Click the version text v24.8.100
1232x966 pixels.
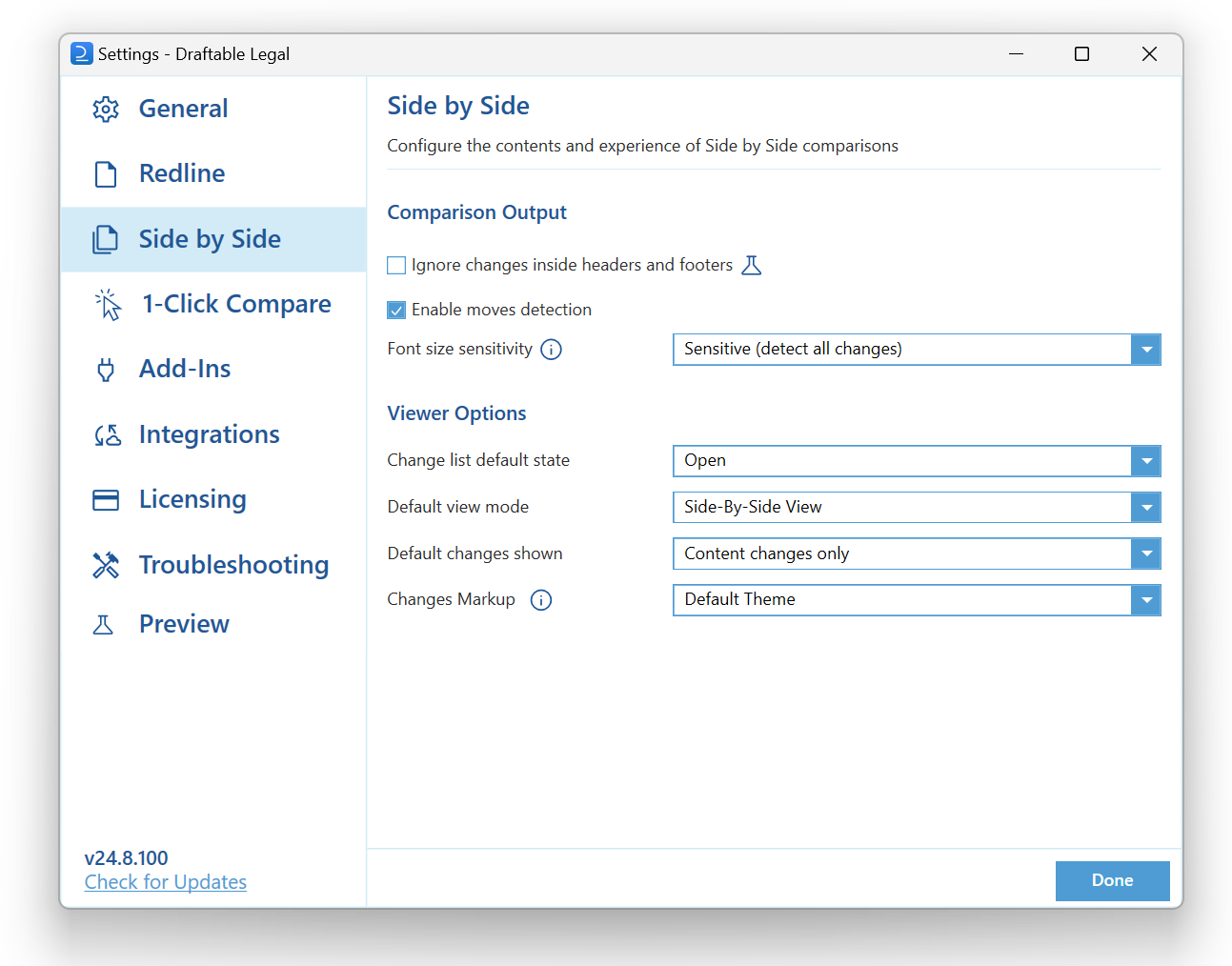[126, 858]
